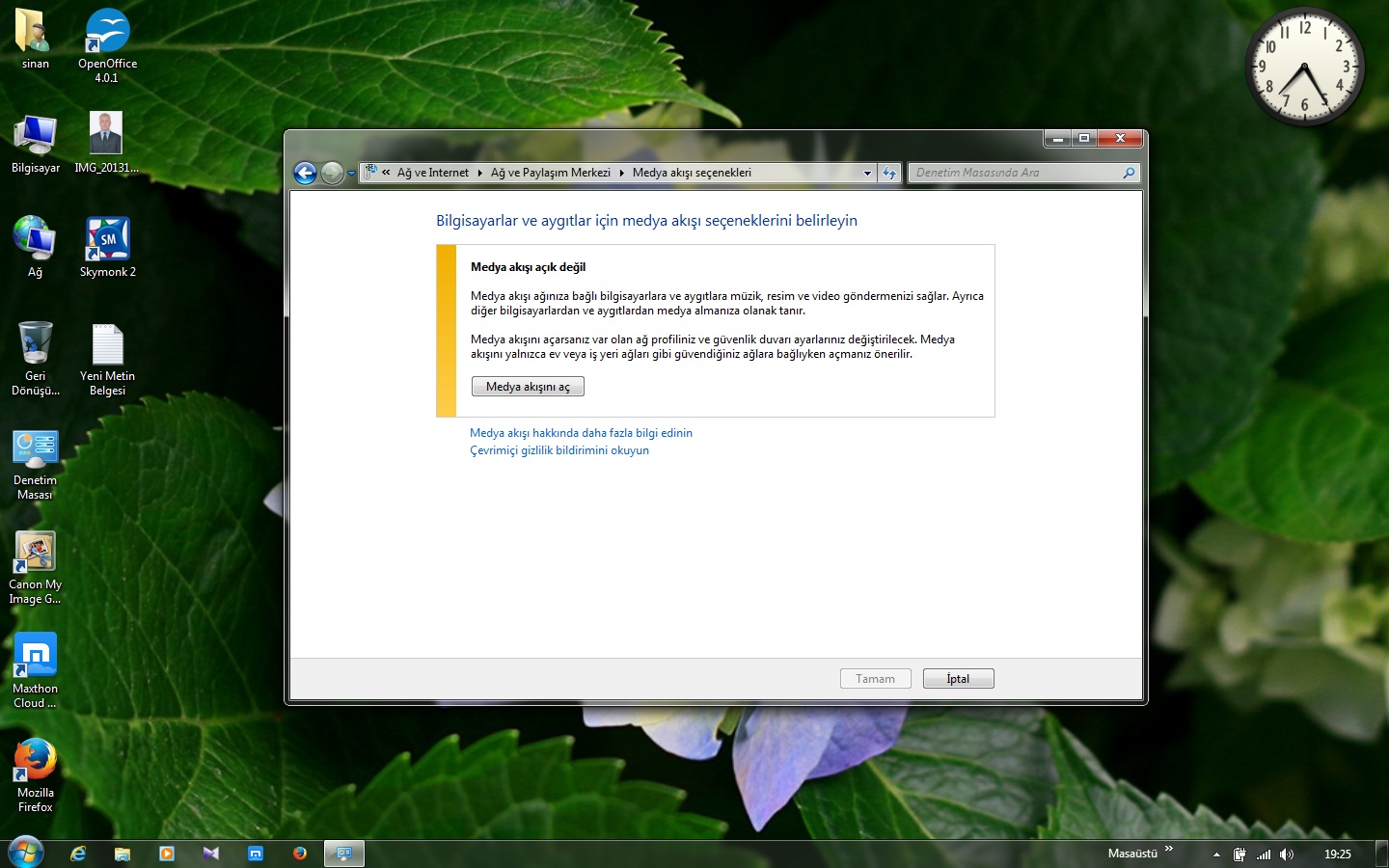Show hidden system tray icons
The height and width of the screenshot is (868, 1389).
coord(1216,854)
